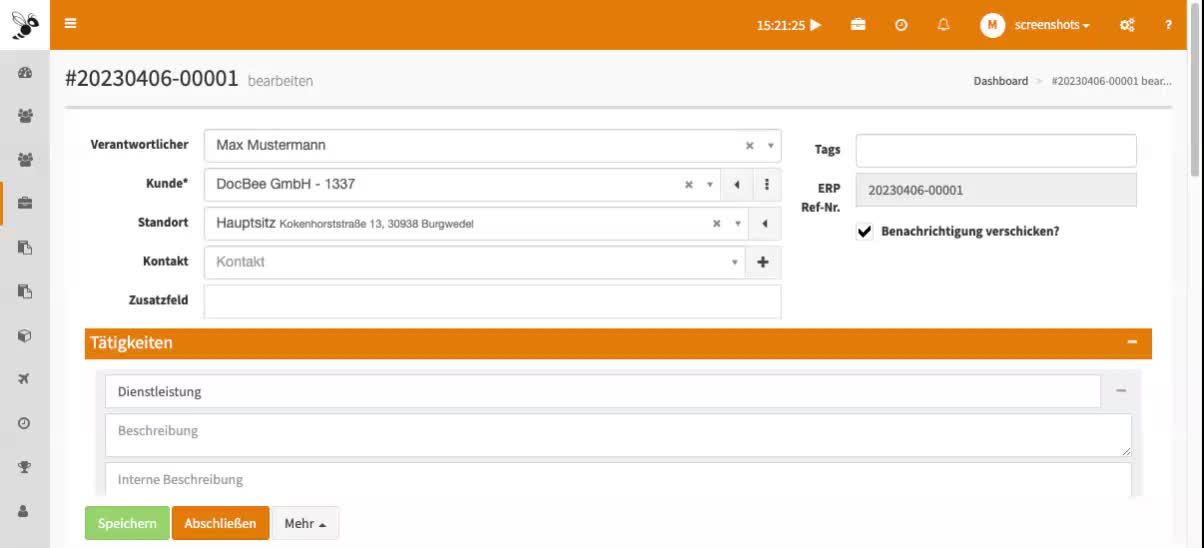Expand the Verantwortlicher dropdown
1204x548 pixels.
[771, 146]
